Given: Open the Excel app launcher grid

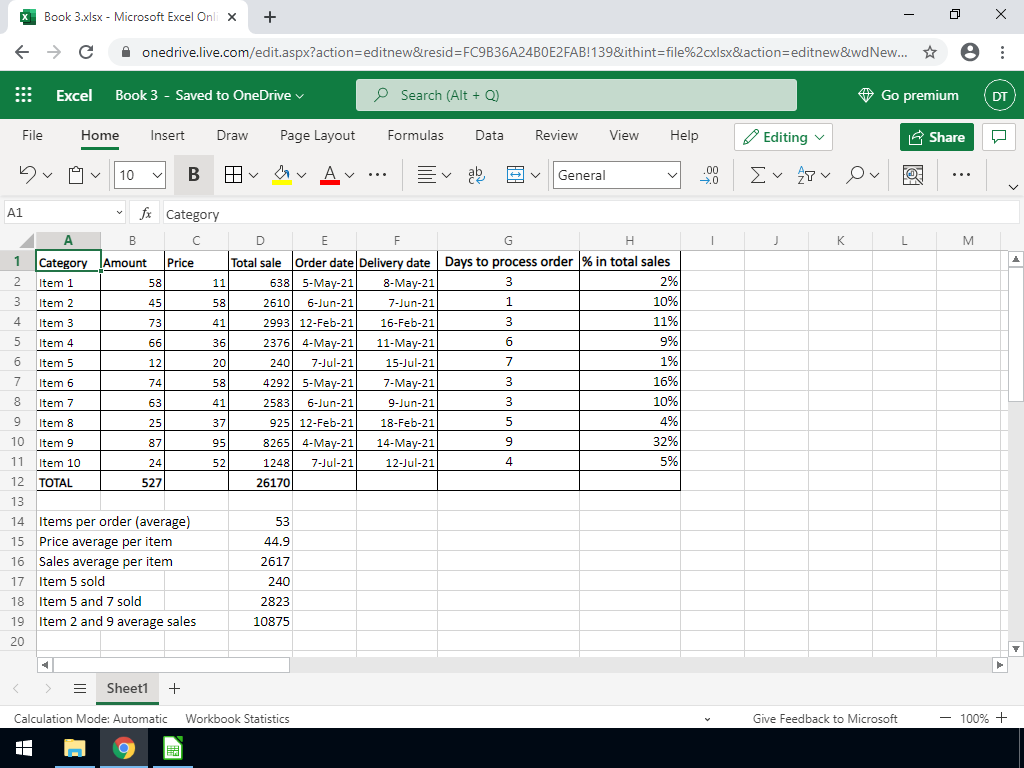Looking at the screenshot, I should pyautogui.click(x=25, y=95).
